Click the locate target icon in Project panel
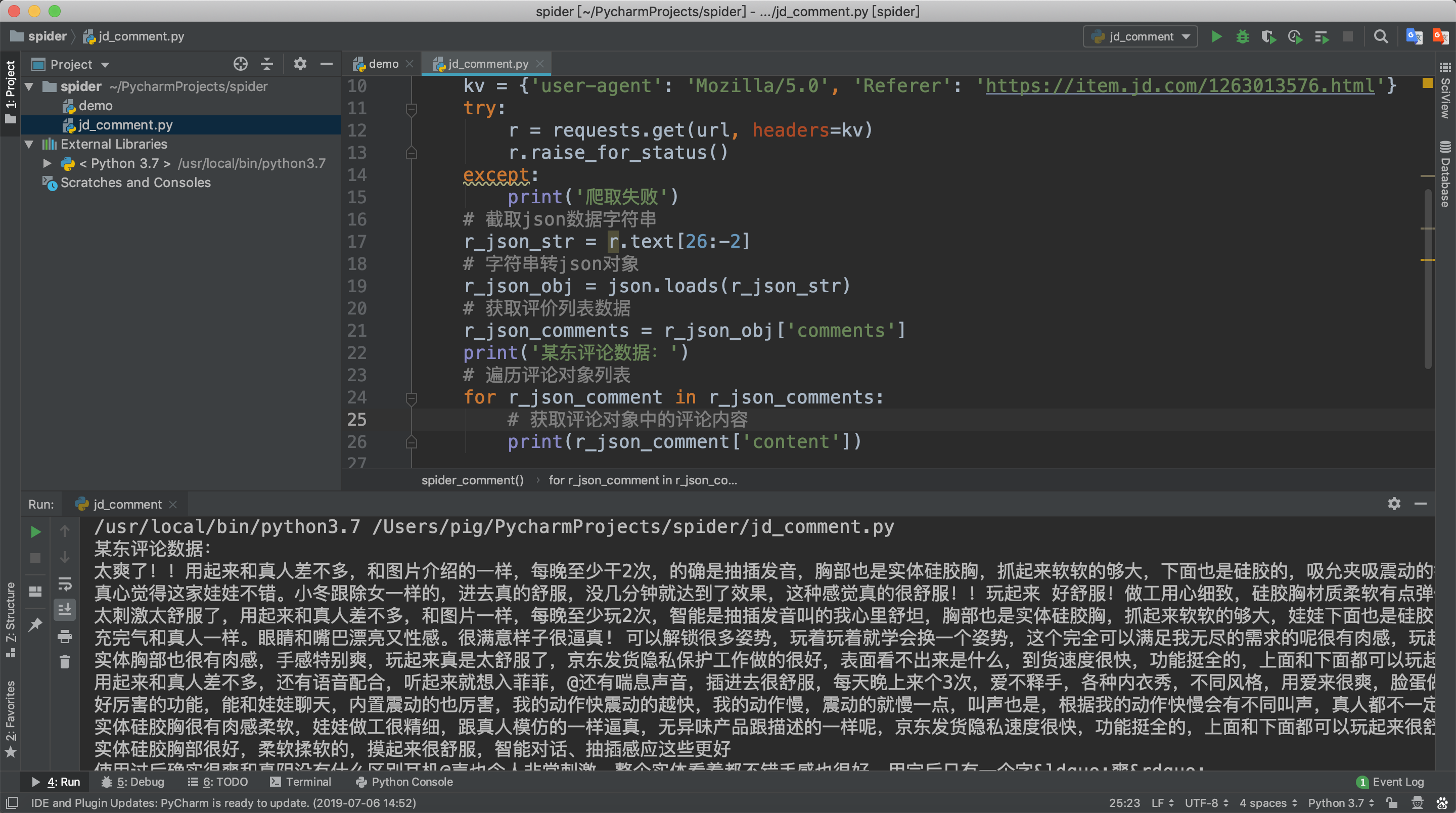The image size is (1456, 813). 240,64
